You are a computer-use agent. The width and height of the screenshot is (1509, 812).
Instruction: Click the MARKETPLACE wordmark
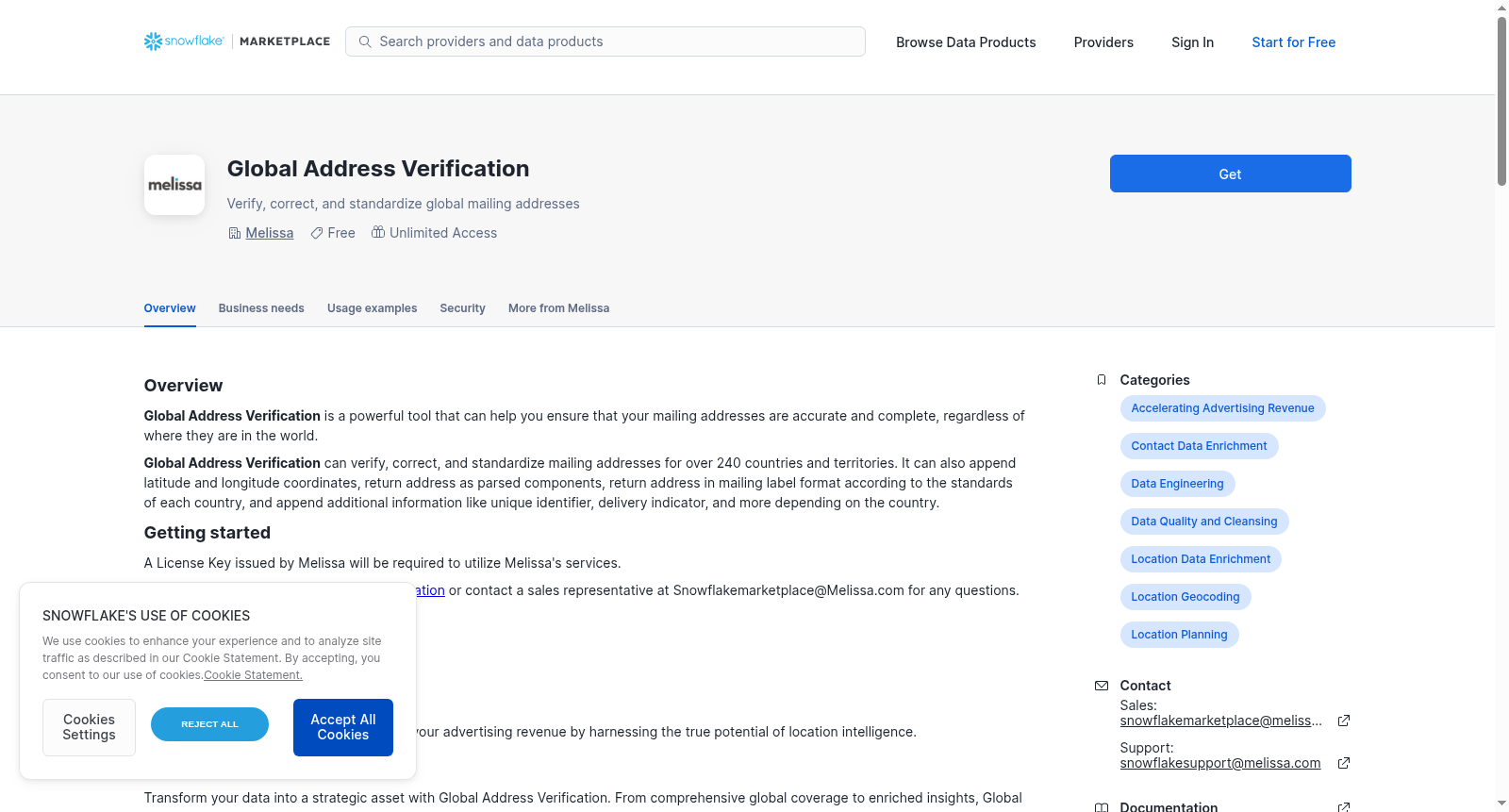pyautogui.click(x=285, y=41)
